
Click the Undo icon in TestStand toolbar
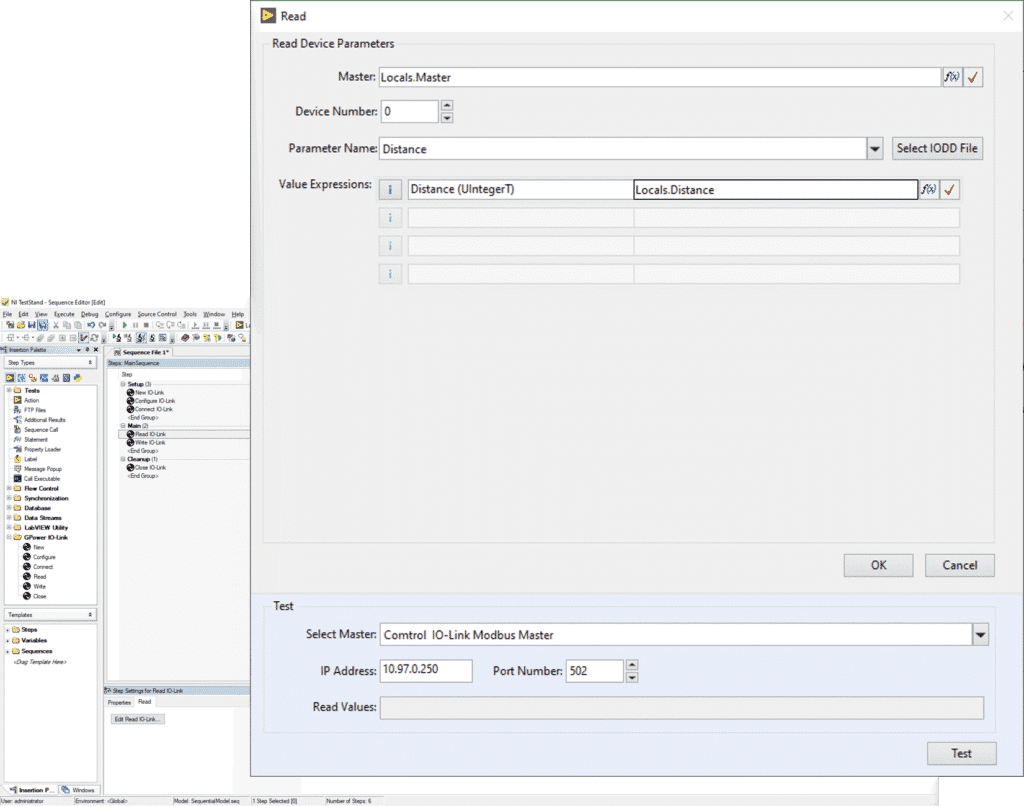[91, 325]
